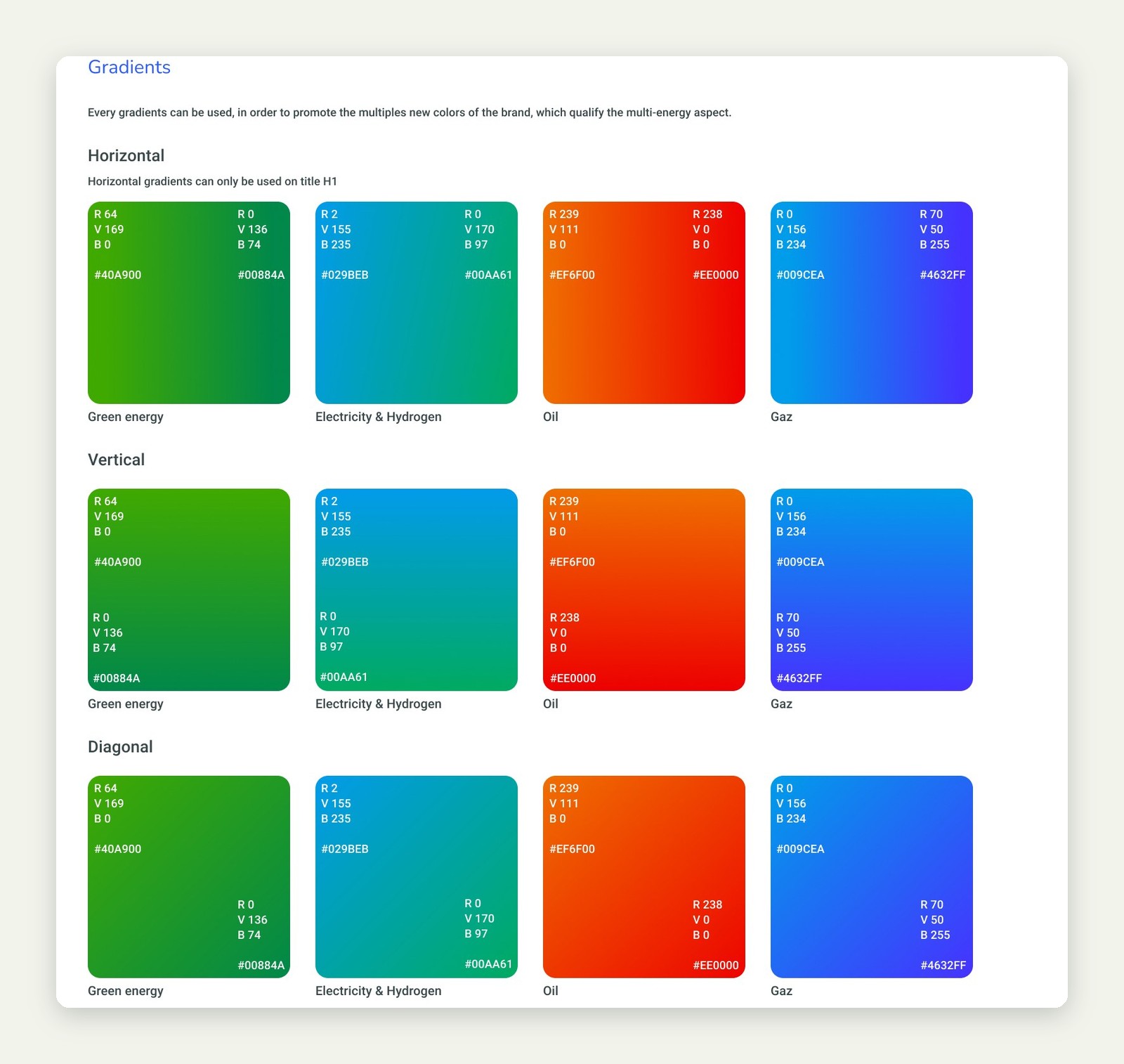Click the horizontal Oil gradient swatch
The width and height of the screenshot is (1124, 1064).
644,303
